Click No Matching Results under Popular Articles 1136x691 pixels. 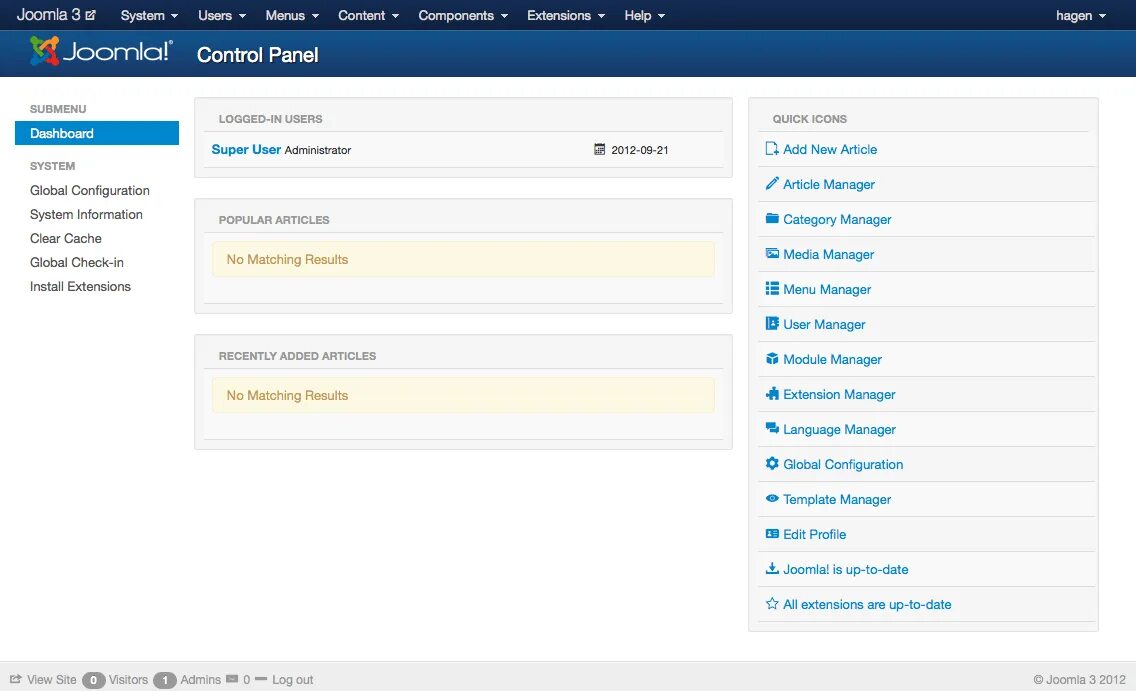(x=287, y=259)
